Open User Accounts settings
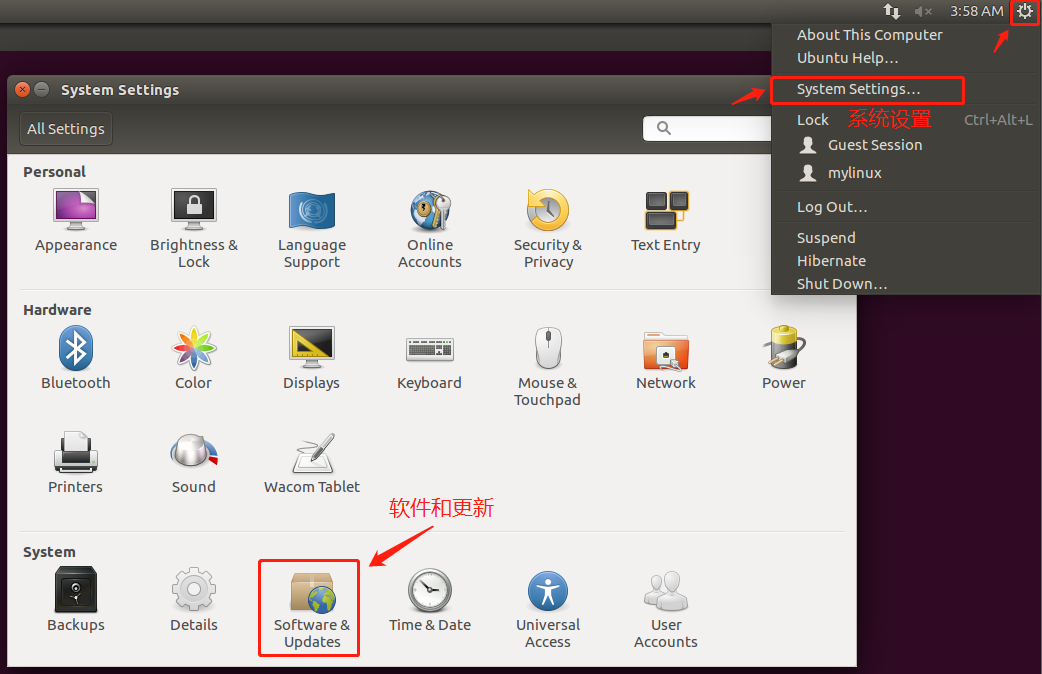Screen dimensions: 1042x674 pos(666,608)
